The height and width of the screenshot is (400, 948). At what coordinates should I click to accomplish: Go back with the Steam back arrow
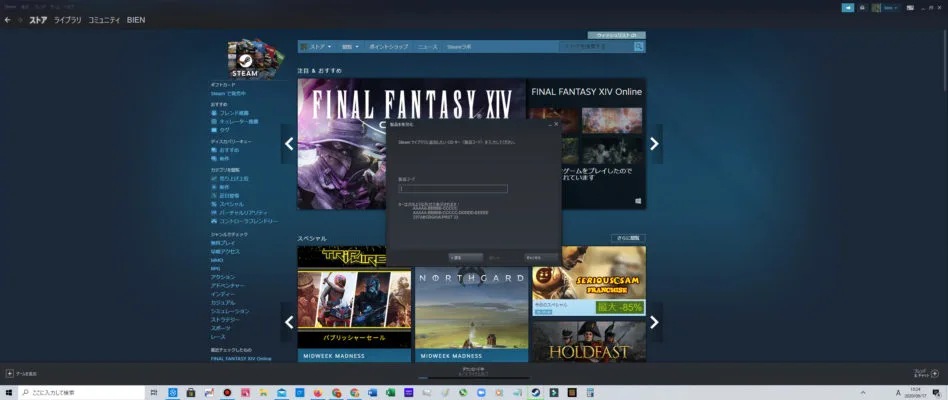pos(7,20)
